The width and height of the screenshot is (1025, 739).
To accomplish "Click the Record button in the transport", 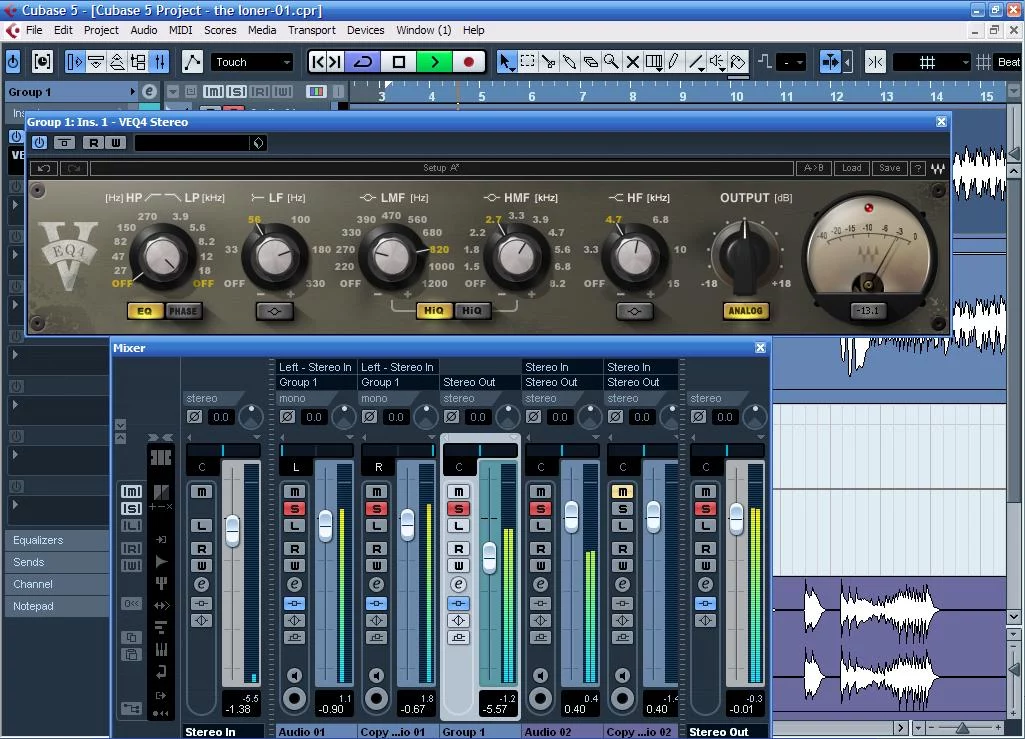I will [468, 62].
